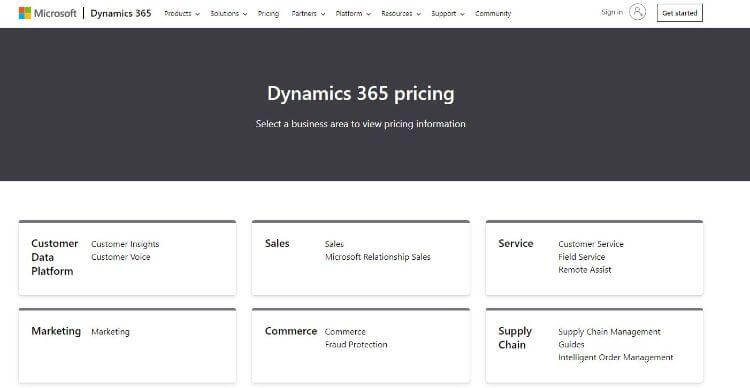The image size is (750, 388).
Task: Expand the Partners dropdown menu
Action: click(308, 14)
